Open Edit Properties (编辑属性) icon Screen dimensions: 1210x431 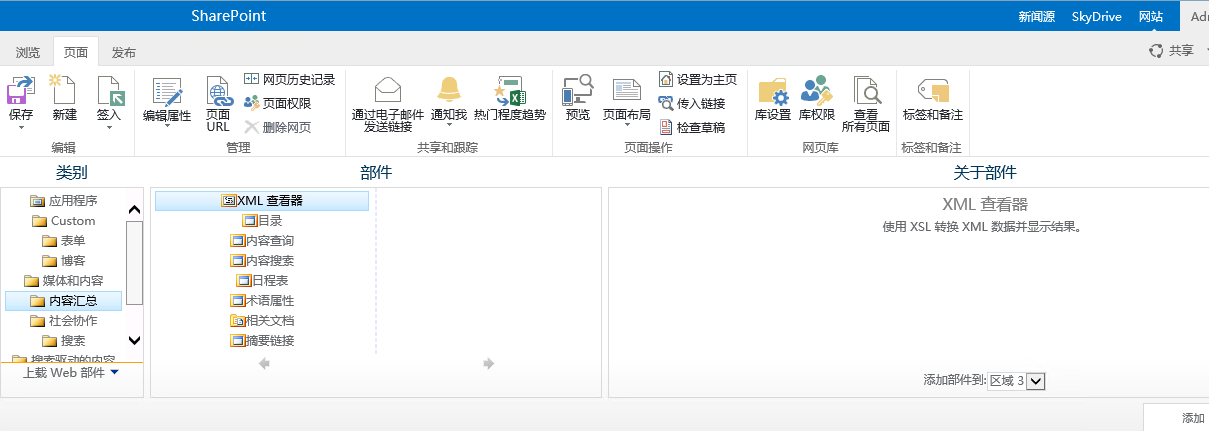click(x=167, y=93)
